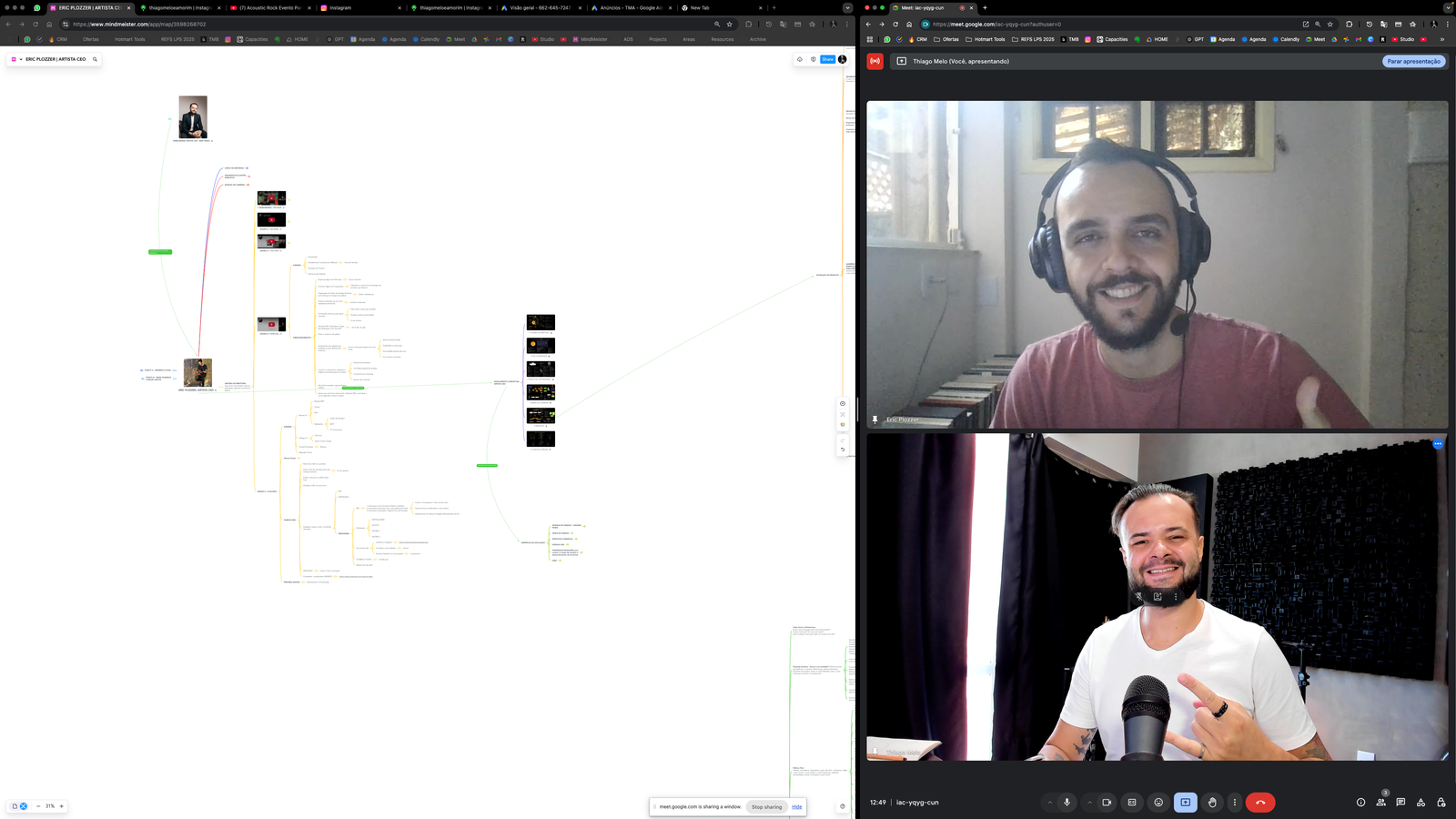Open the Ofertas bookmark folder in Meet window
The height and width of the screenshot is (819, 1456).
tap(945, 39)
